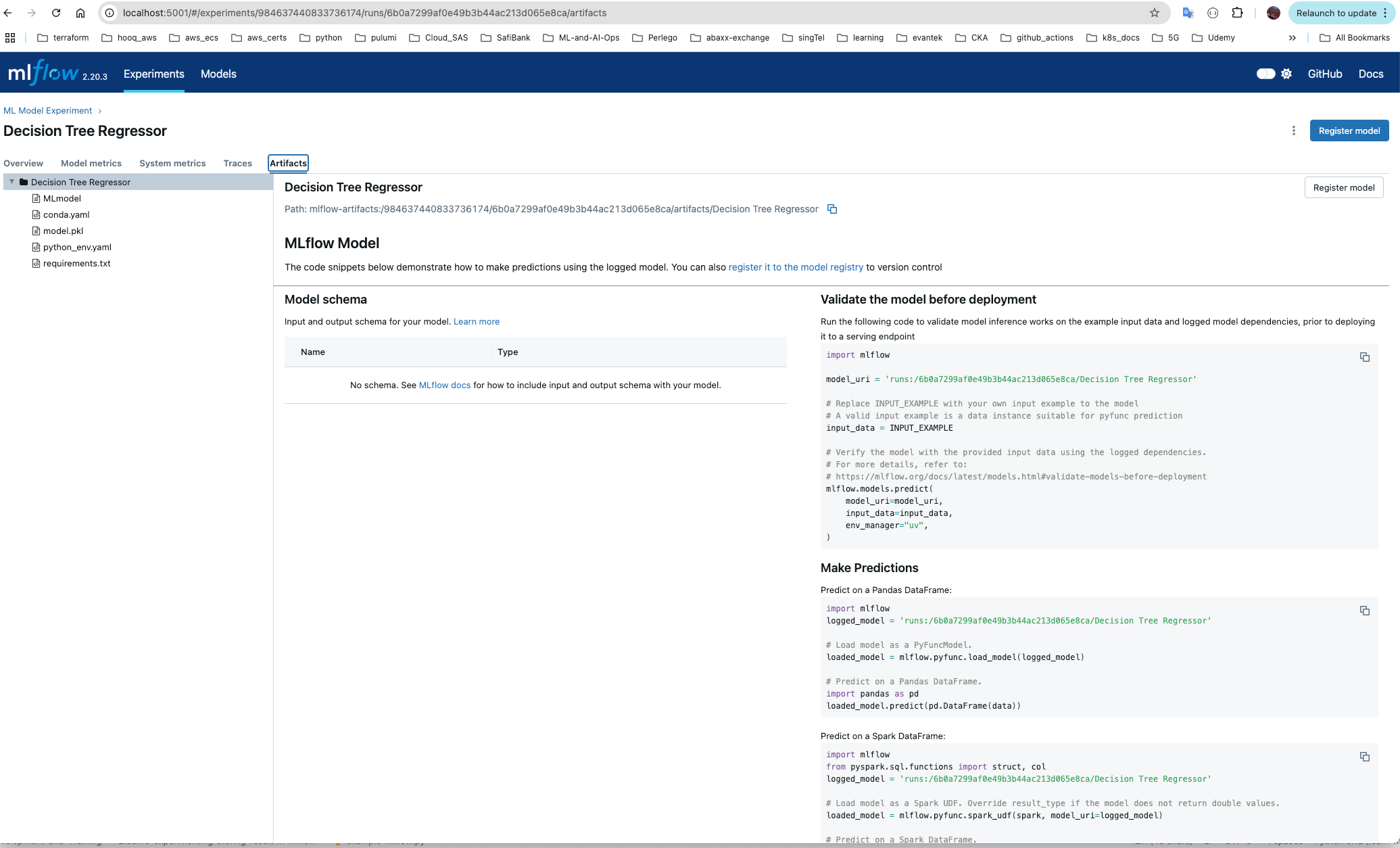Open the browser extensions puzzle icon
The image size is (1400, 848).
pos(1237,13)
